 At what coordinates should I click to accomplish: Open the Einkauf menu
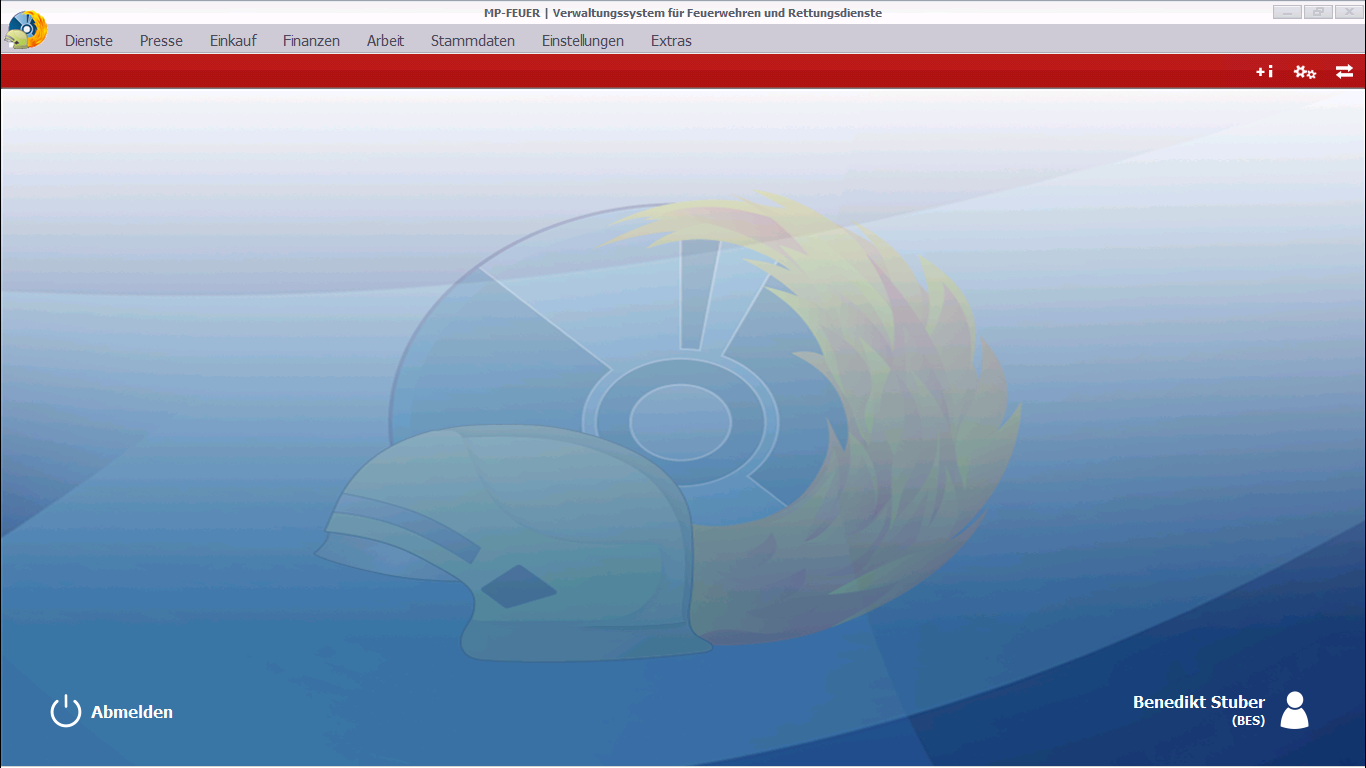pyautogui.click(x=233, y=41)
